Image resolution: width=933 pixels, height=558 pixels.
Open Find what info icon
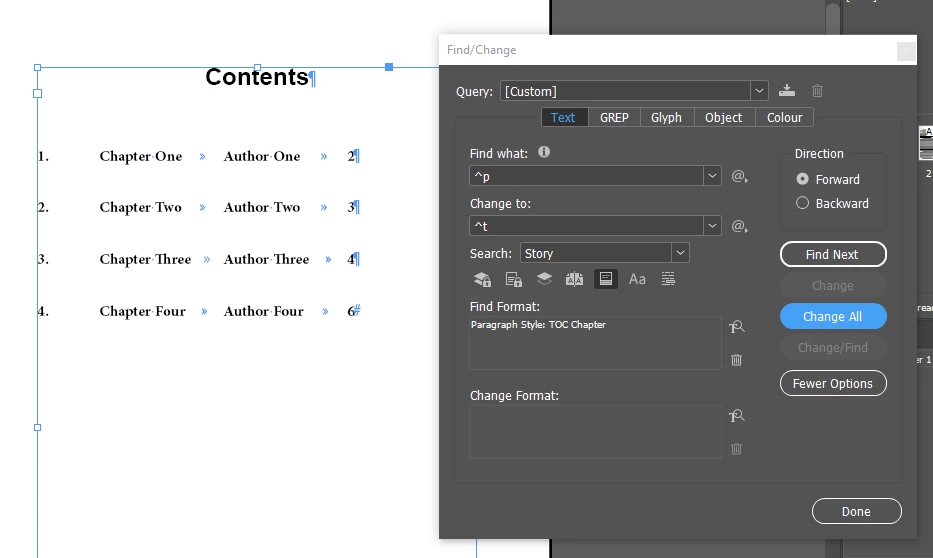point(544,152)
